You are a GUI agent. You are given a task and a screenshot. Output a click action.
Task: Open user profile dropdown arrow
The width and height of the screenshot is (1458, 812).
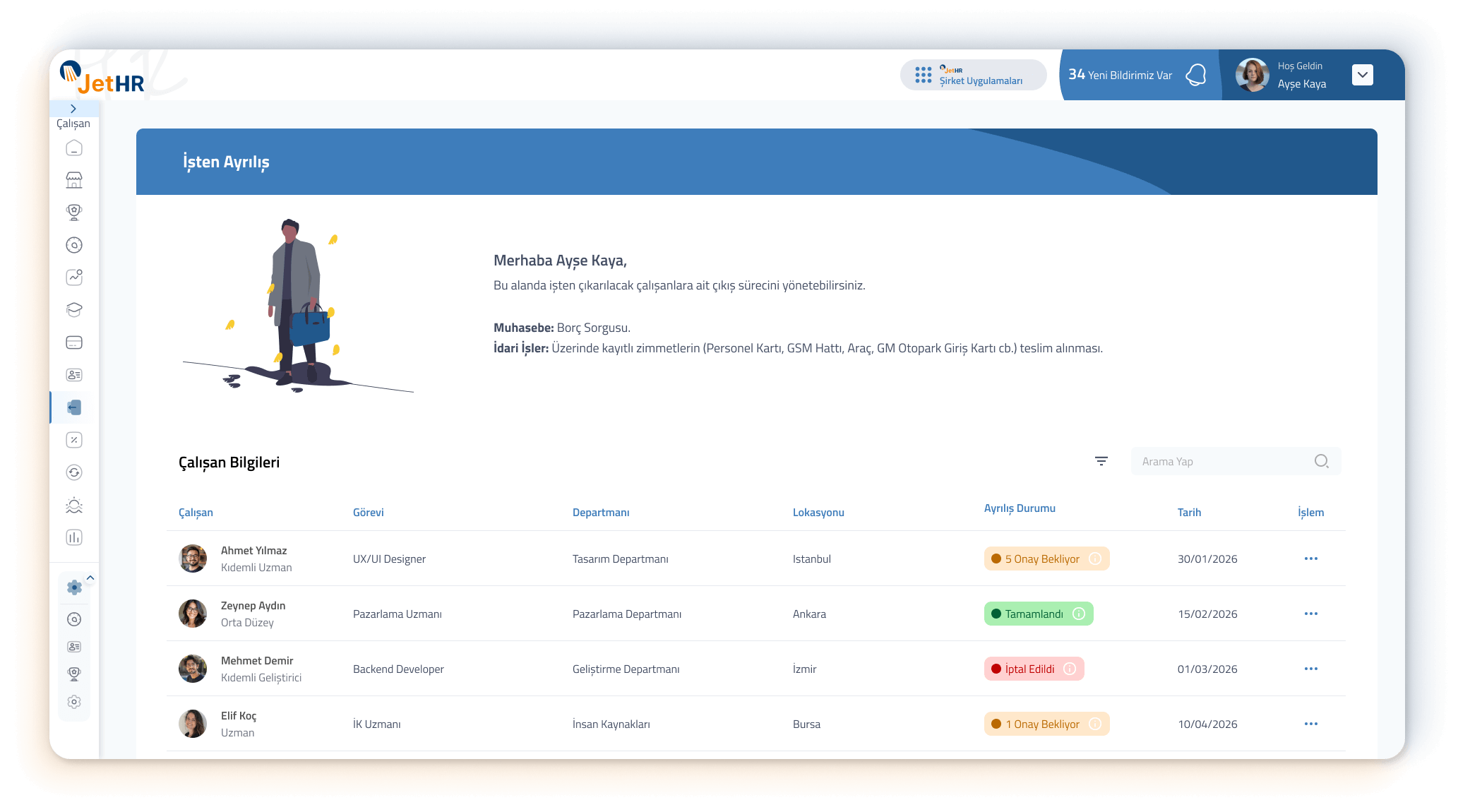pos(1363,75)
